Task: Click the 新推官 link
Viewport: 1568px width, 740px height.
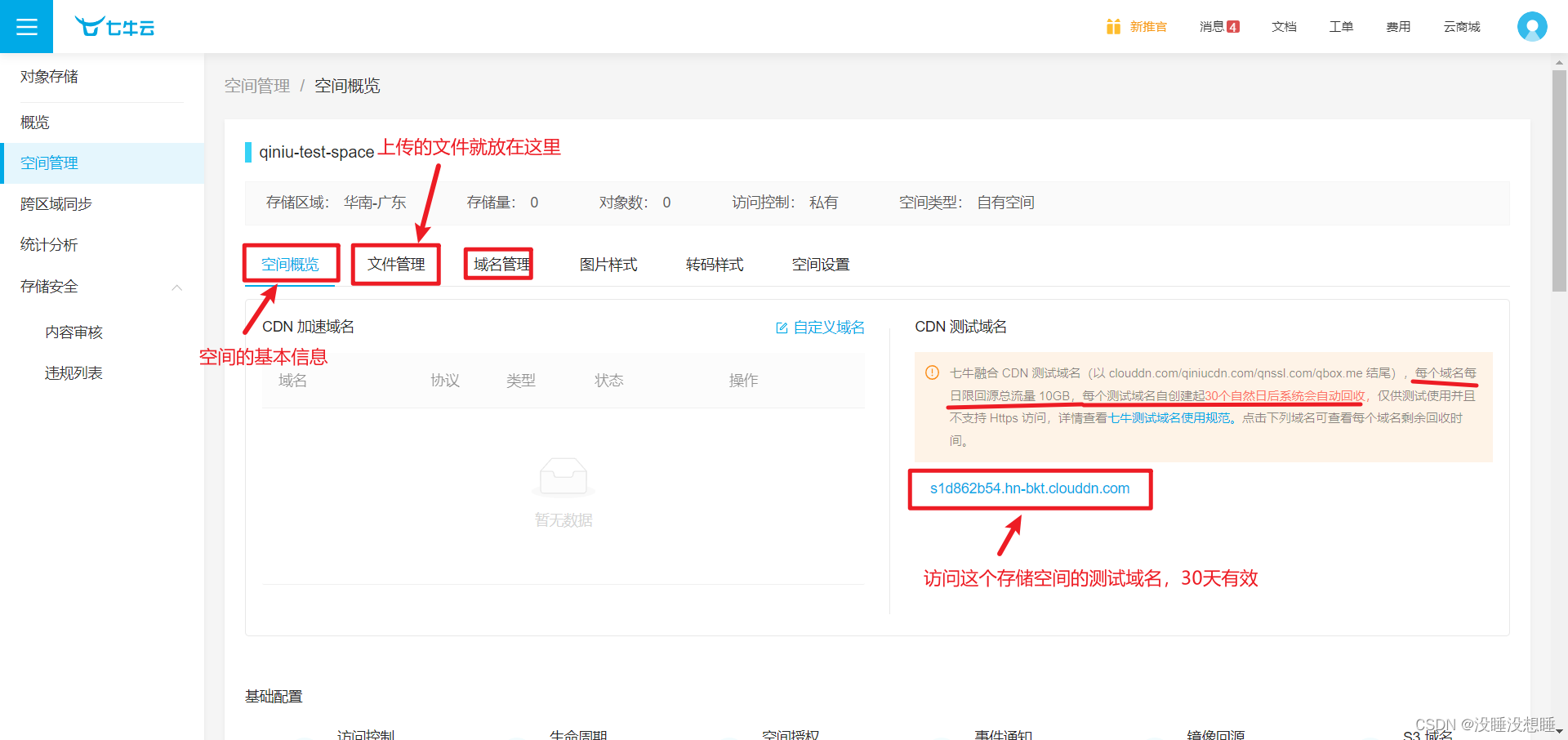Action: [x=1148, y=27]
